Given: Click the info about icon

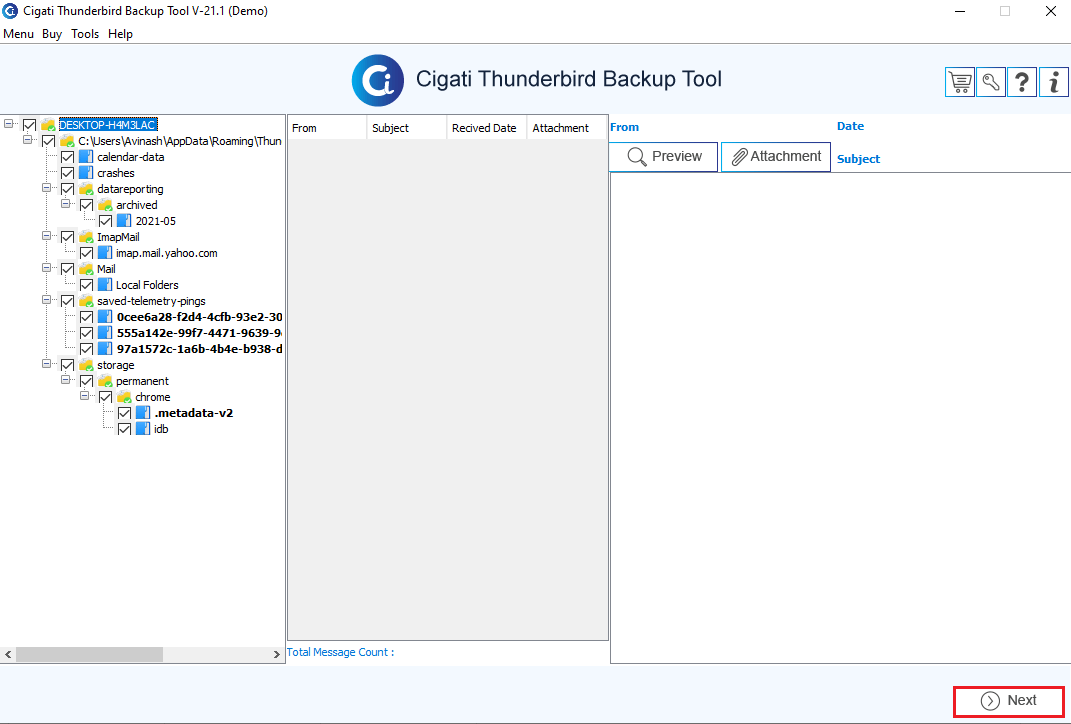Looking at the screenshot, I should pyautogui.click(x=1053, y=82).
